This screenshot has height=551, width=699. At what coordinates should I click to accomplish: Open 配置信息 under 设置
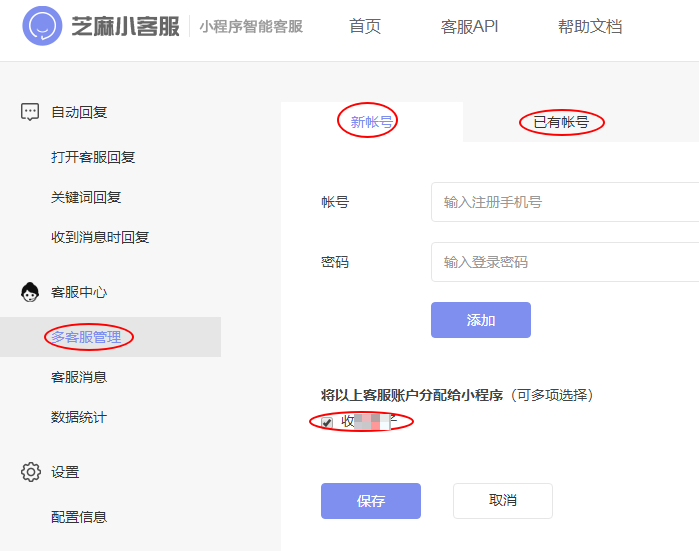[79, 517]
